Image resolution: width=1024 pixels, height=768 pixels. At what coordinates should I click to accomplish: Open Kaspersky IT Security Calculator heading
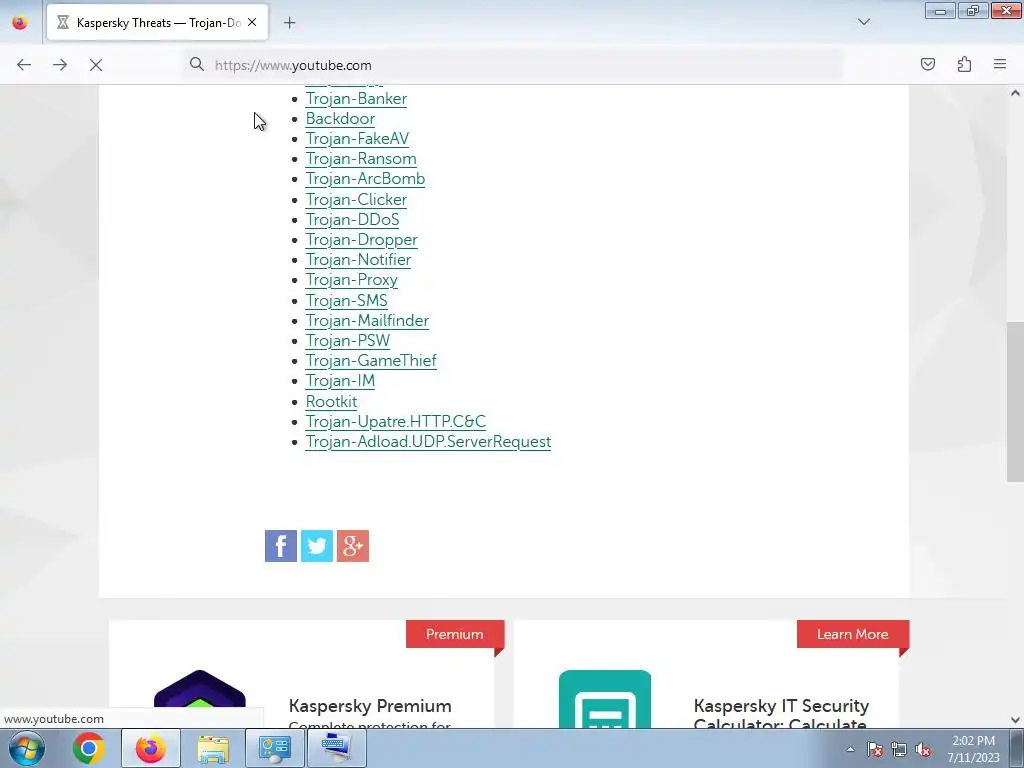(x=781, y=713)
